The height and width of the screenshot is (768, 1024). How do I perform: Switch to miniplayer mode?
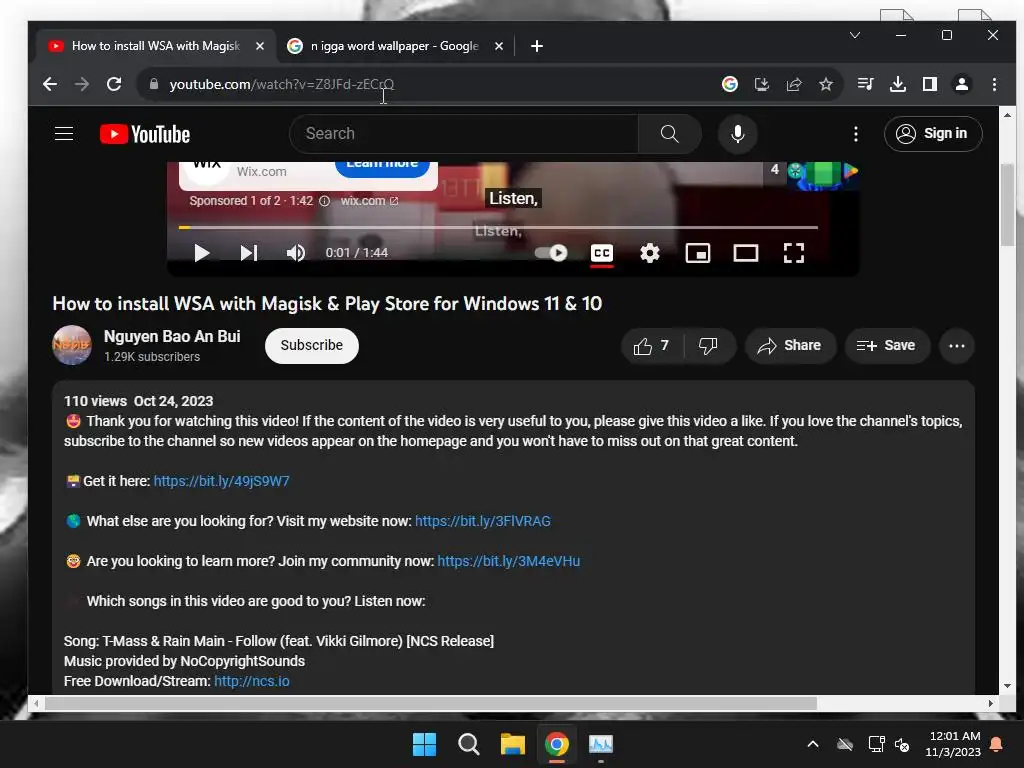pos(697,253)
